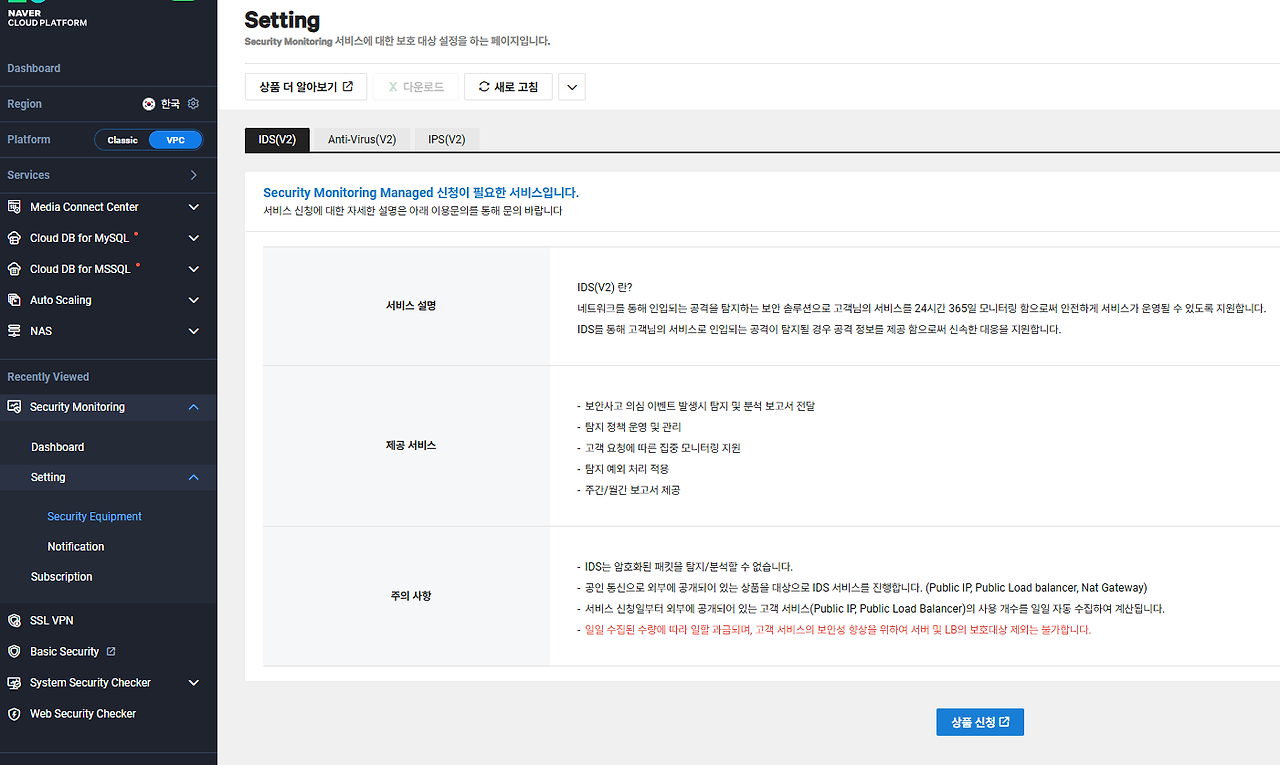Click the Media Connect Center icon

[14, 207]
